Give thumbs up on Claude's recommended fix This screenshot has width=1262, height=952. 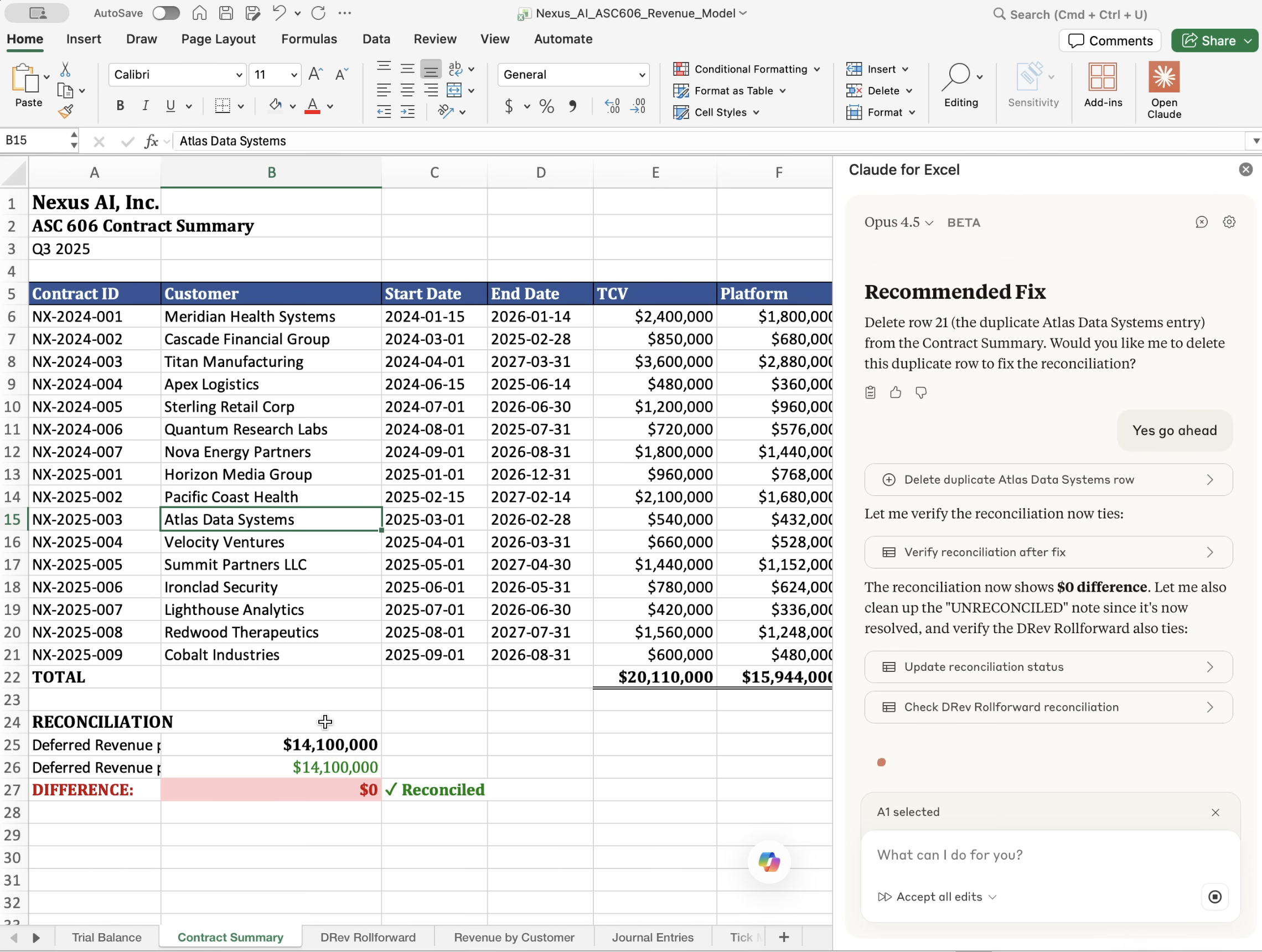(895, 392)
